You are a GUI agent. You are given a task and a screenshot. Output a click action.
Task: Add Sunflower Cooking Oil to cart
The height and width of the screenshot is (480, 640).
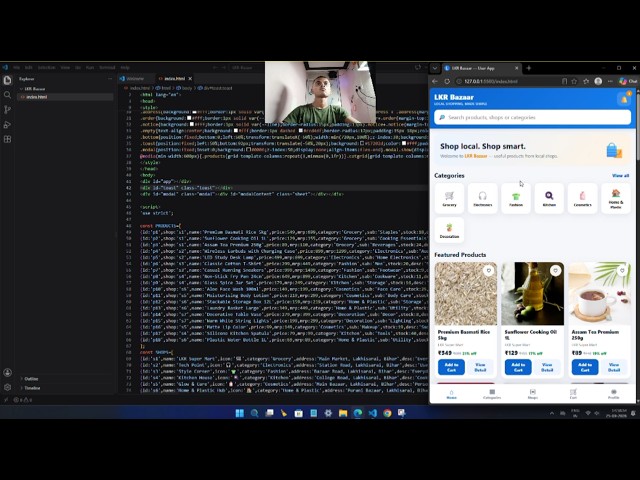coord(518,367)
